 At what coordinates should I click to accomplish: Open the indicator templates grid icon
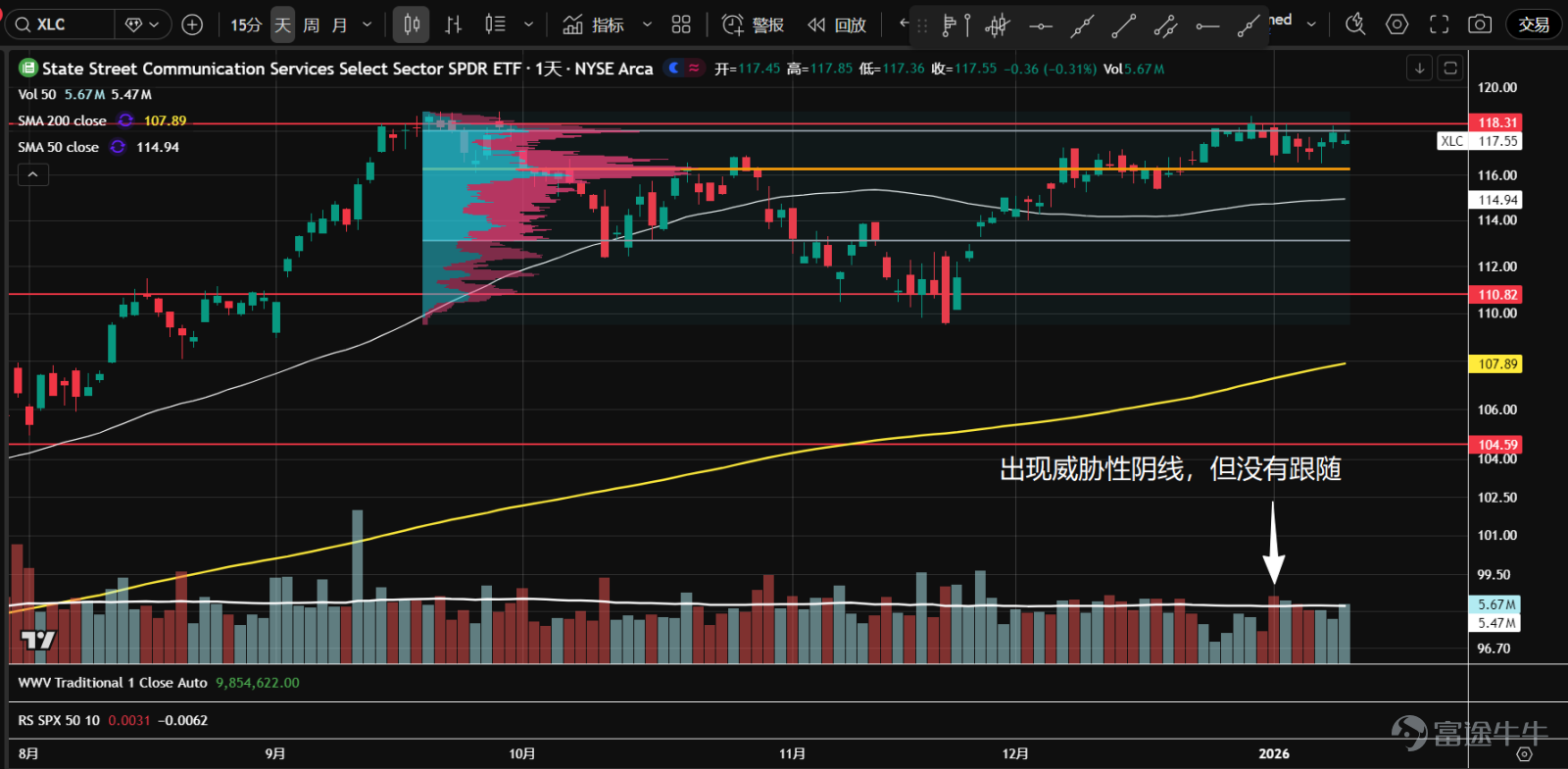click(x=681, y=24)
